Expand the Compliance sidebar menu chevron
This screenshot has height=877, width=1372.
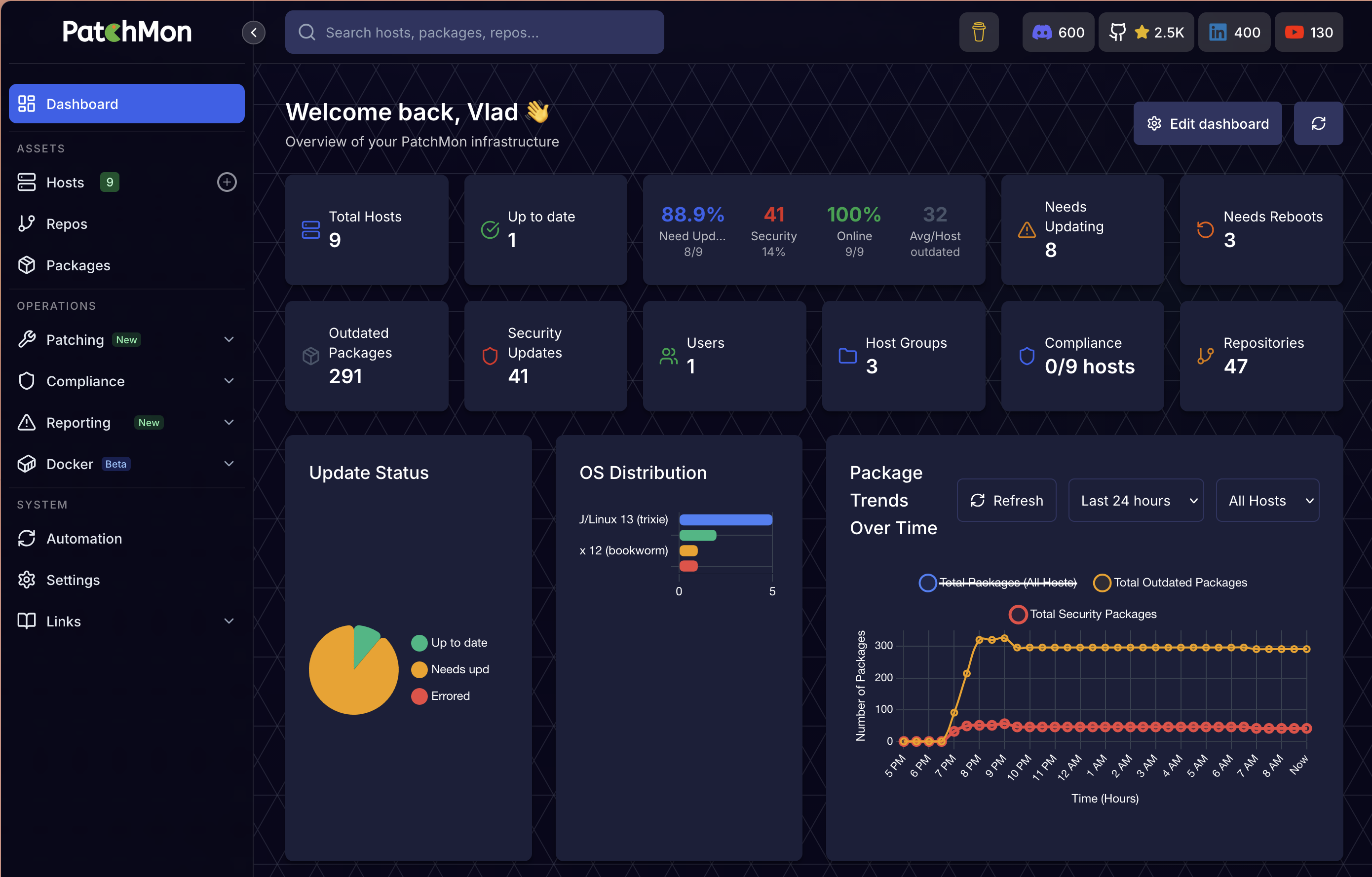[x=229, y=381]
